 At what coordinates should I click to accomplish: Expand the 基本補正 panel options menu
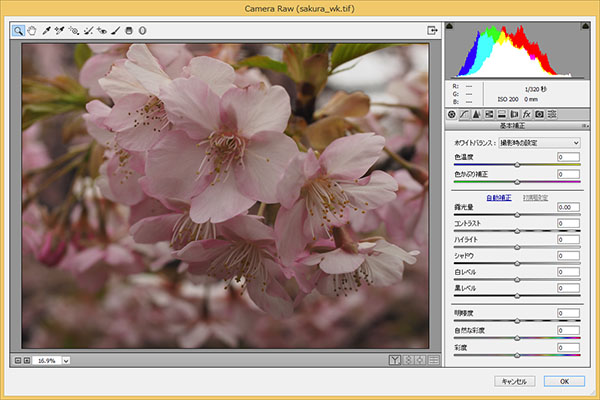click(584, 126)
